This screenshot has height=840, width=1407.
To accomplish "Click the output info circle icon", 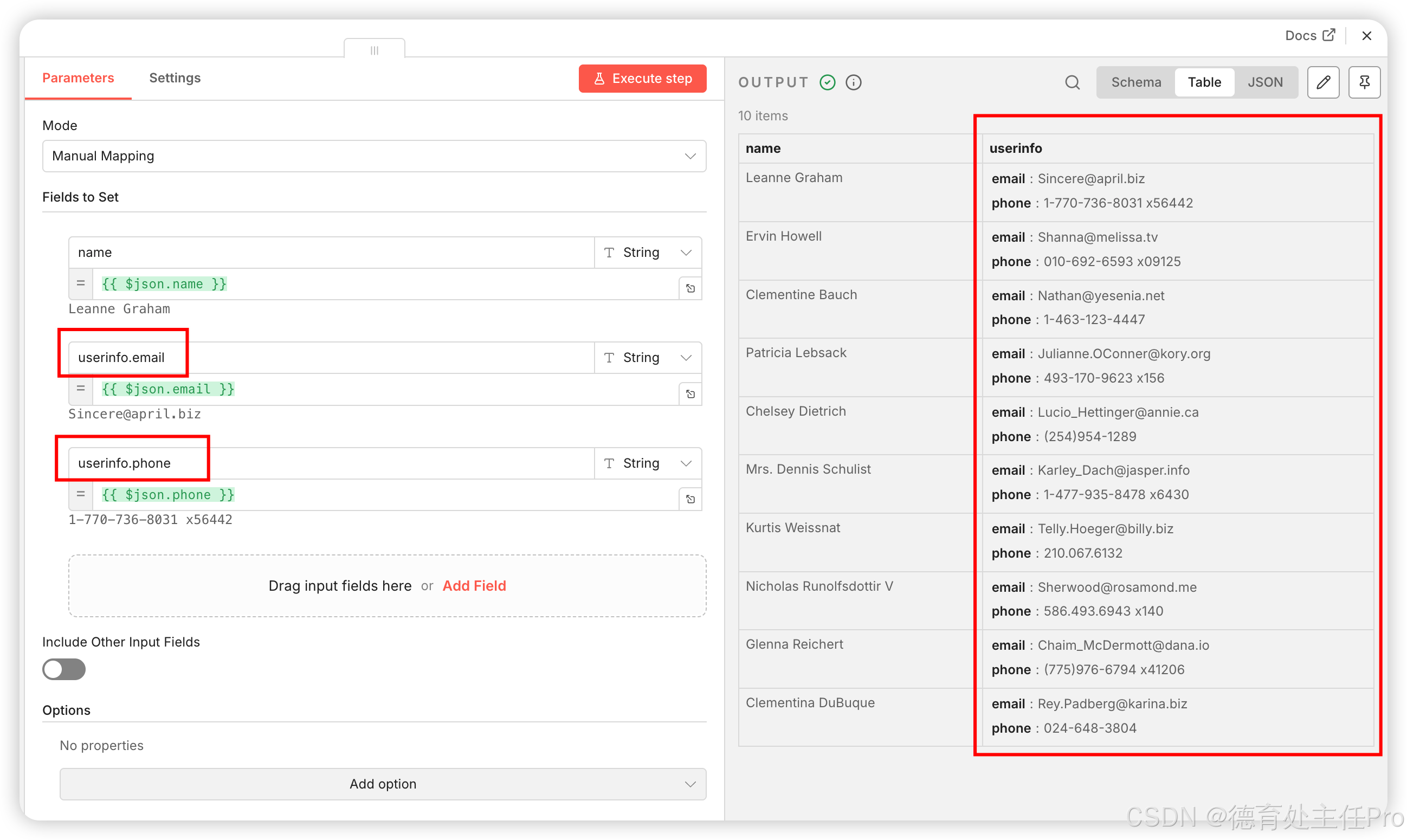I will [853, 82].
